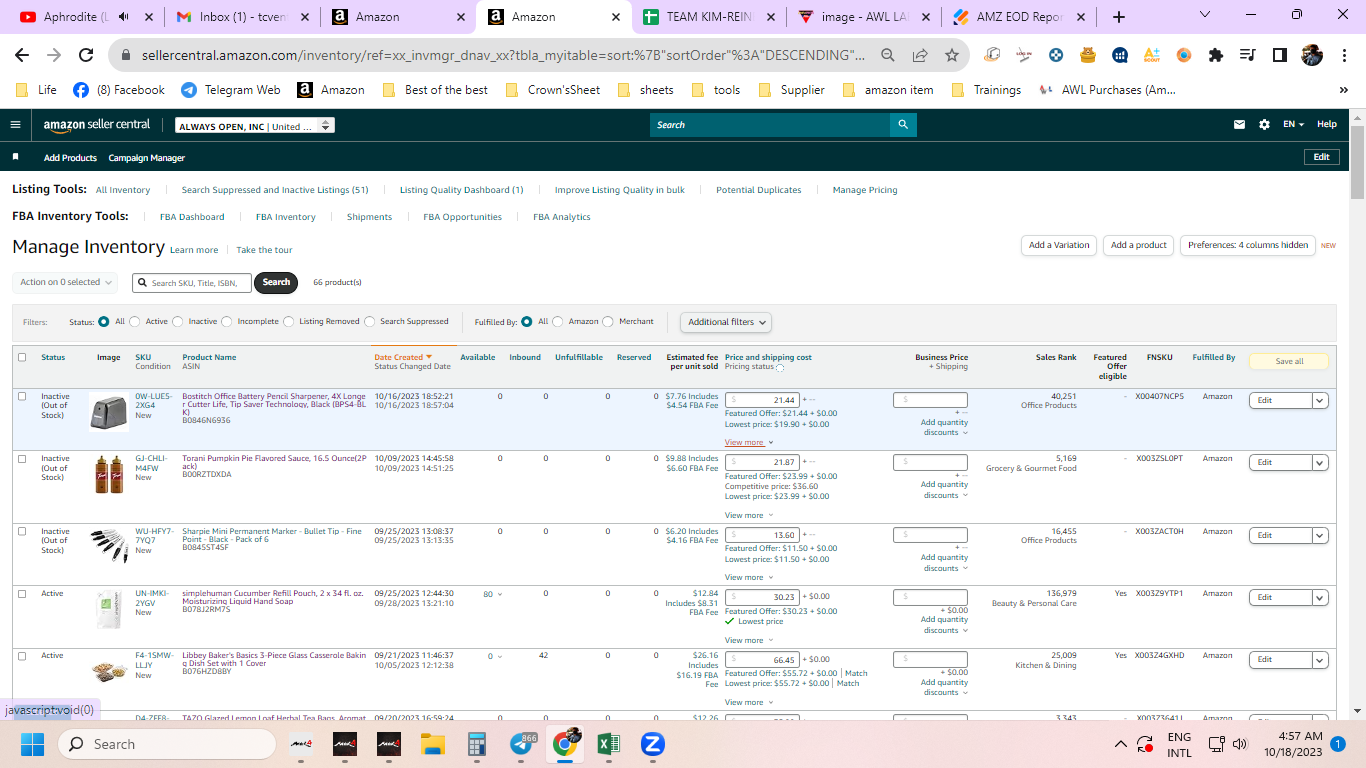Click the 30.23 price field for simplehuman
Screen dimensions: 1366x768
(x=761, y=597)
